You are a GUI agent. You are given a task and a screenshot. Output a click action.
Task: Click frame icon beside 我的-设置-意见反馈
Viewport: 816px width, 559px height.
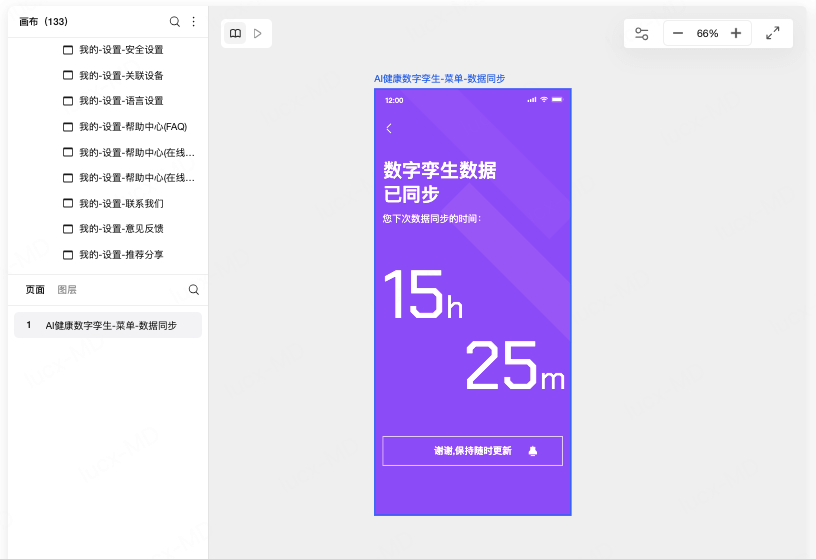(x=68, y=228)
